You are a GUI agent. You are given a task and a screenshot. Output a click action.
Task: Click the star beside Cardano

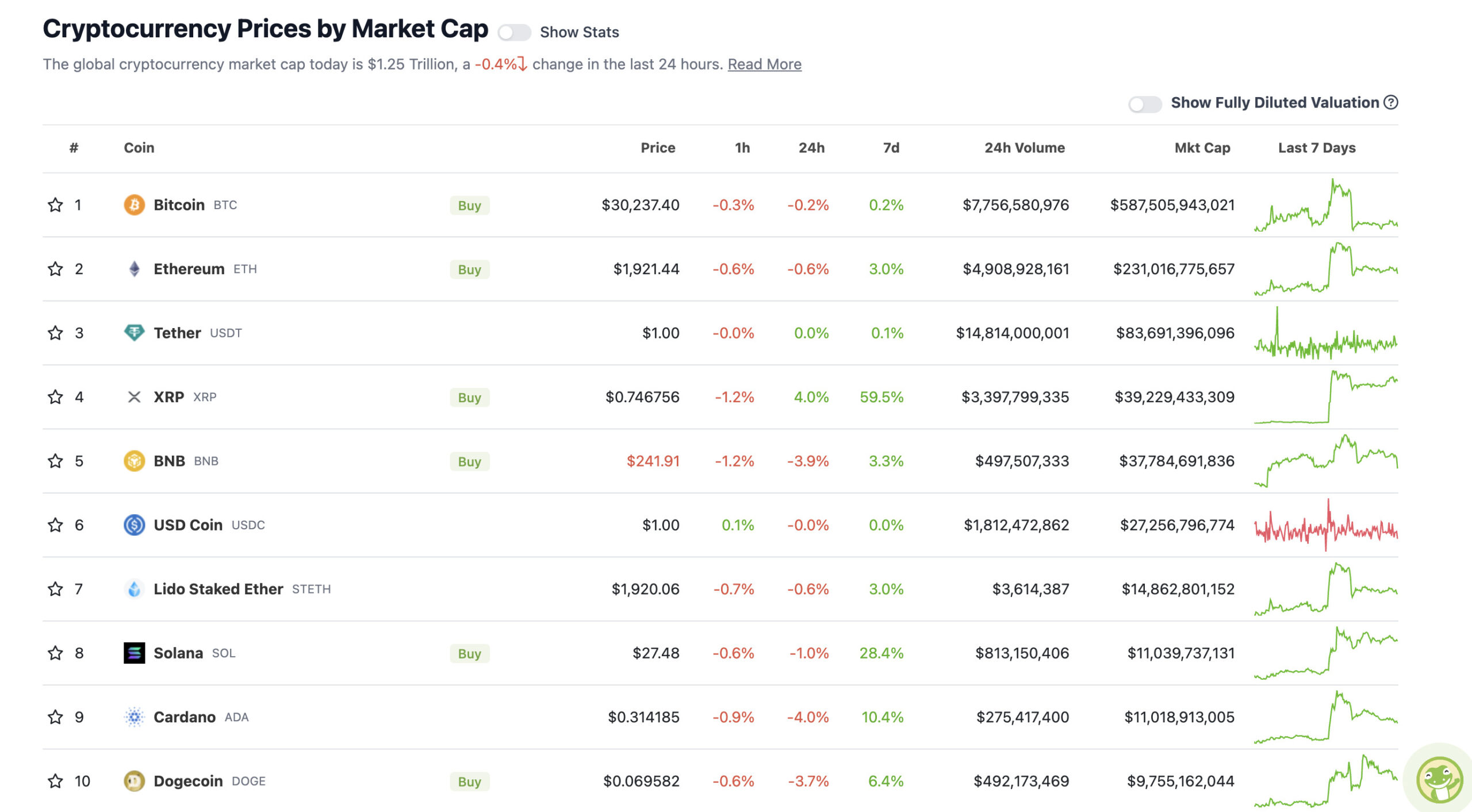(x=55, y=717)
